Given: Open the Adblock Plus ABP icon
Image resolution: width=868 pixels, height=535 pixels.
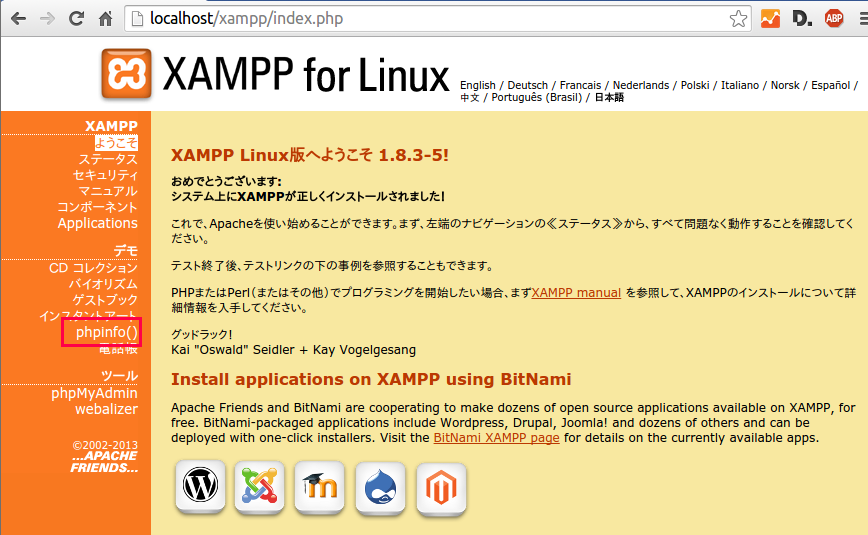Looking at the screenshot, I should click(834, 18).
